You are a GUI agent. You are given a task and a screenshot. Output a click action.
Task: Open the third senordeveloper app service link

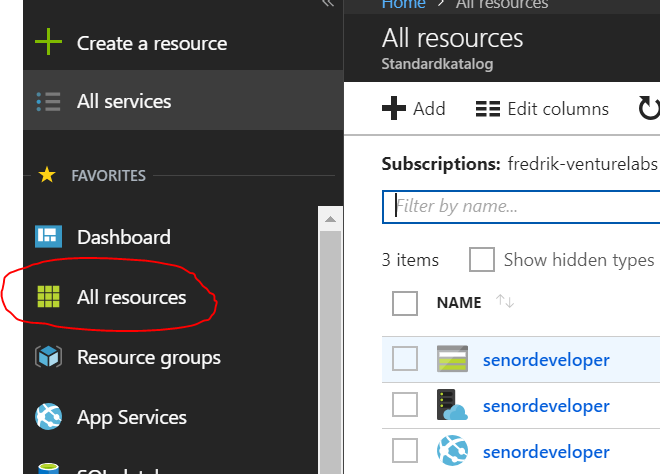coord(546,452)
